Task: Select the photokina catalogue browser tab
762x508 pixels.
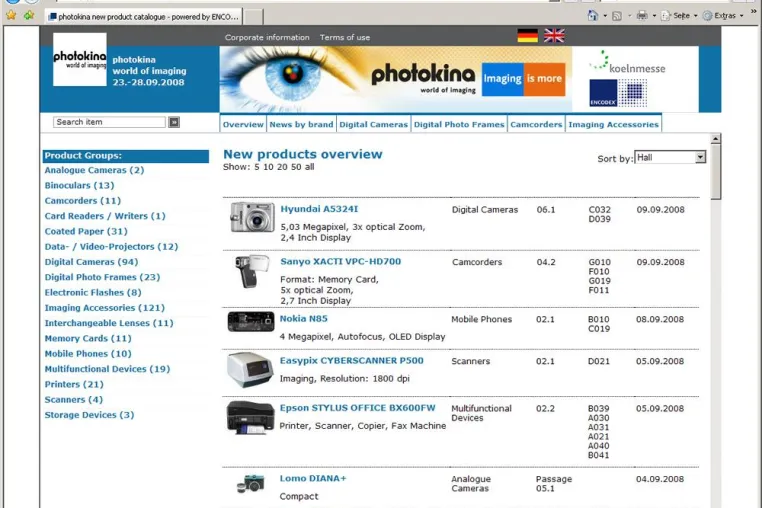Action: (x=144, y=17)
